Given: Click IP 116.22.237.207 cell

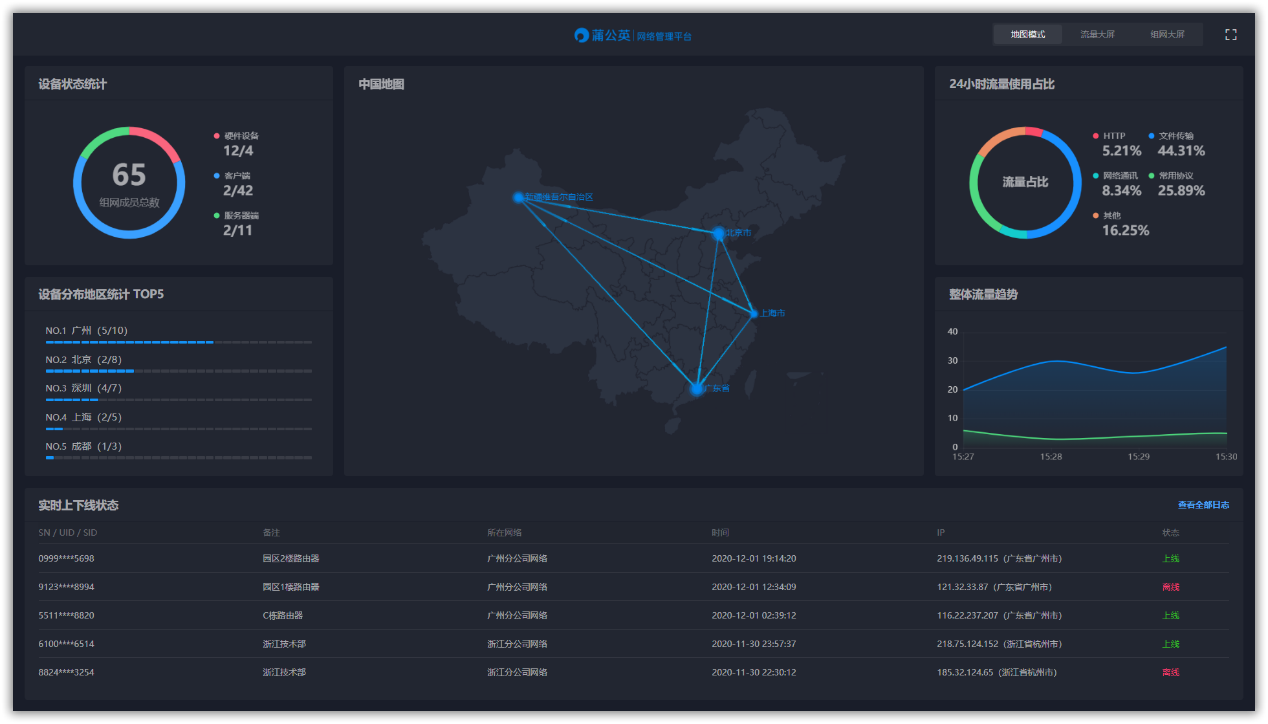Looking at the screenshot, I should (999, 615).
